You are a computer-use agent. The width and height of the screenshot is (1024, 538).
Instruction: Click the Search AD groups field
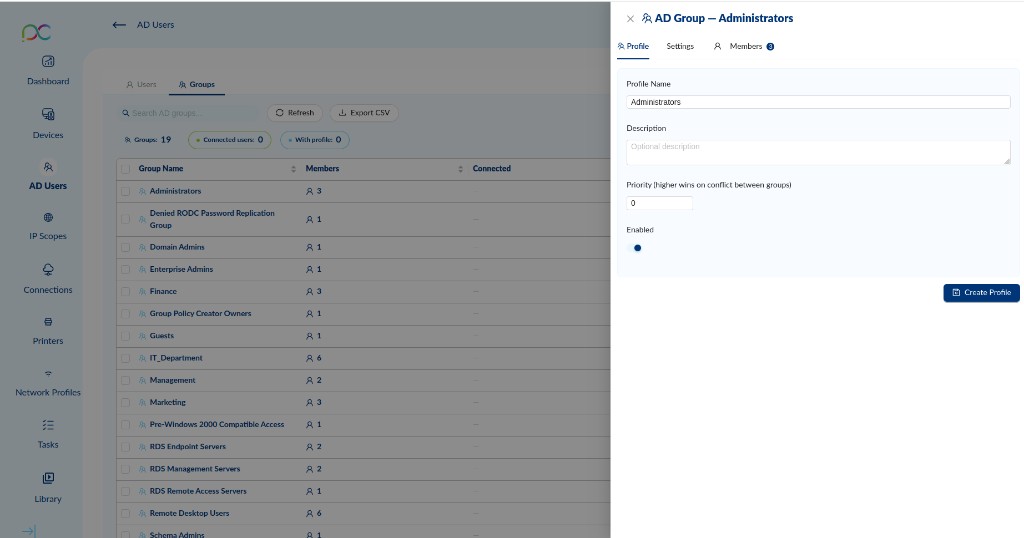188,113
